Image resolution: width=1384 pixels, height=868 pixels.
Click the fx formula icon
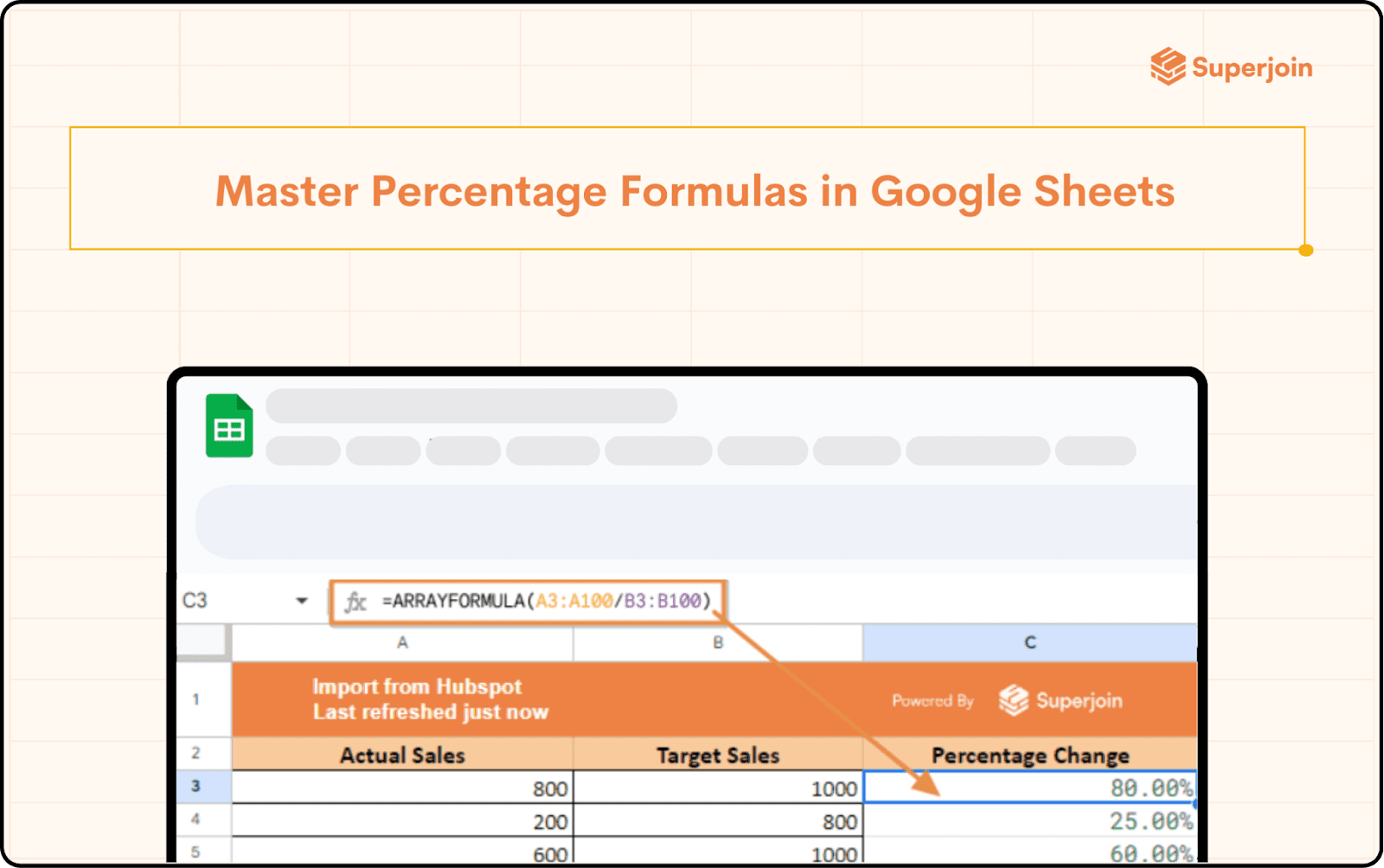point(356,601)
